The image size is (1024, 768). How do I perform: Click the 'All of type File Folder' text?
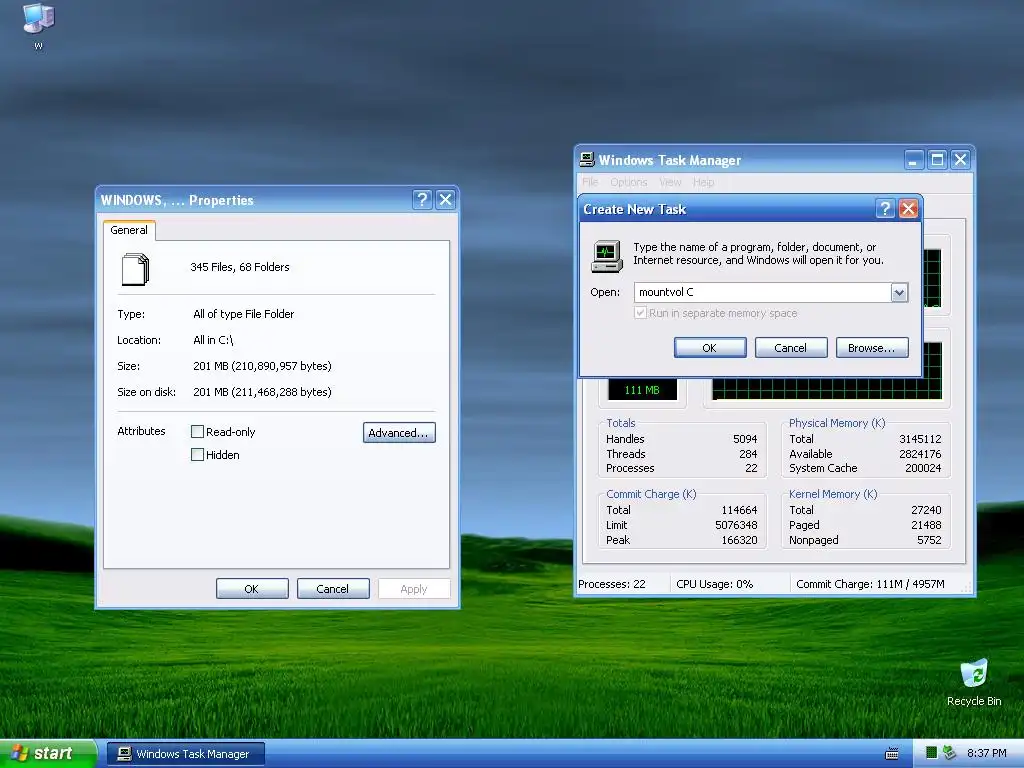pos(244,314)
